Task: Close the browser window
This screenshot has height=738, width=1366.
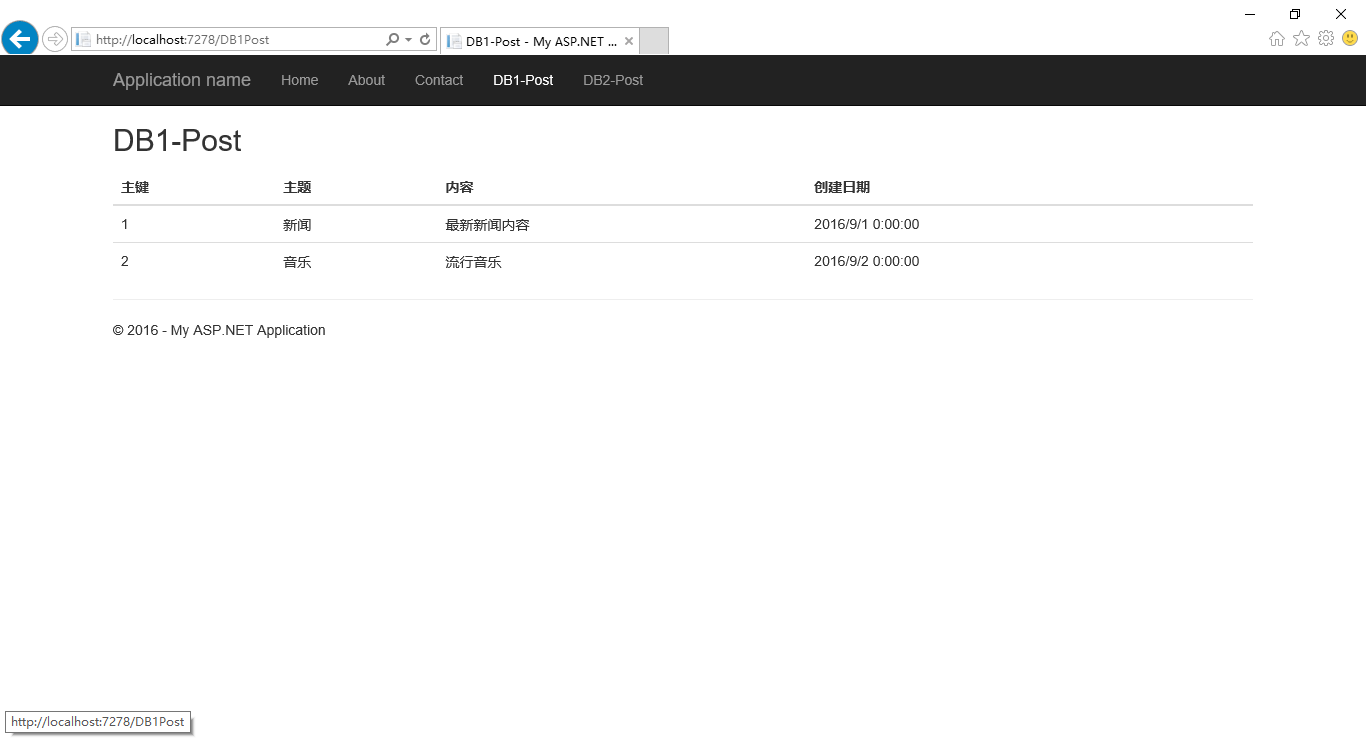Action: (1341, 14)
